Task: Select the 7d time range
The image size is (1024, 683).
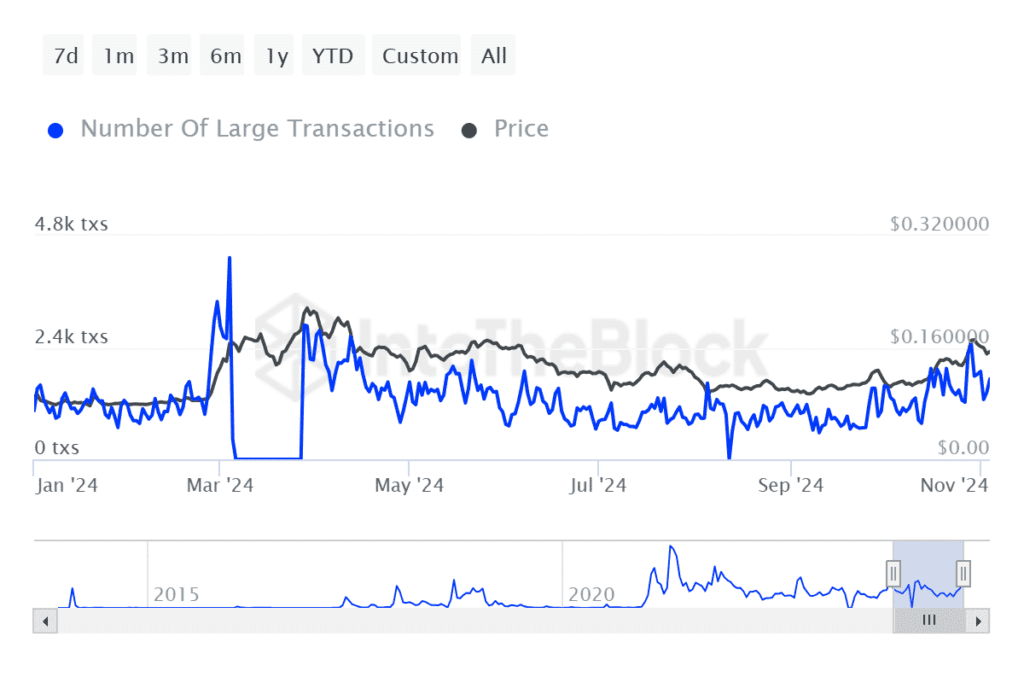Action: (64, 56)
